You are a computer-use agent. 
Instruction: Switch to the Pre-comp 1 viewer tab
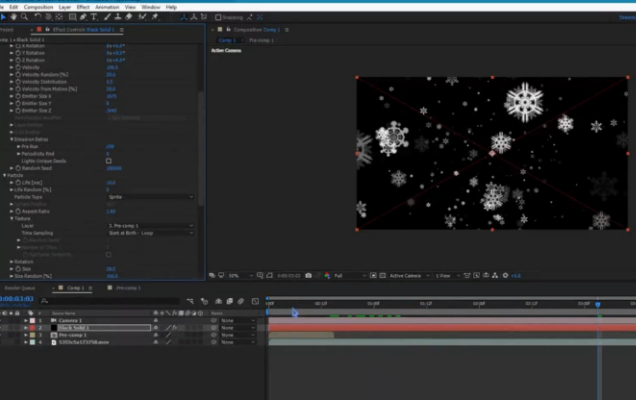pos(259,40)
